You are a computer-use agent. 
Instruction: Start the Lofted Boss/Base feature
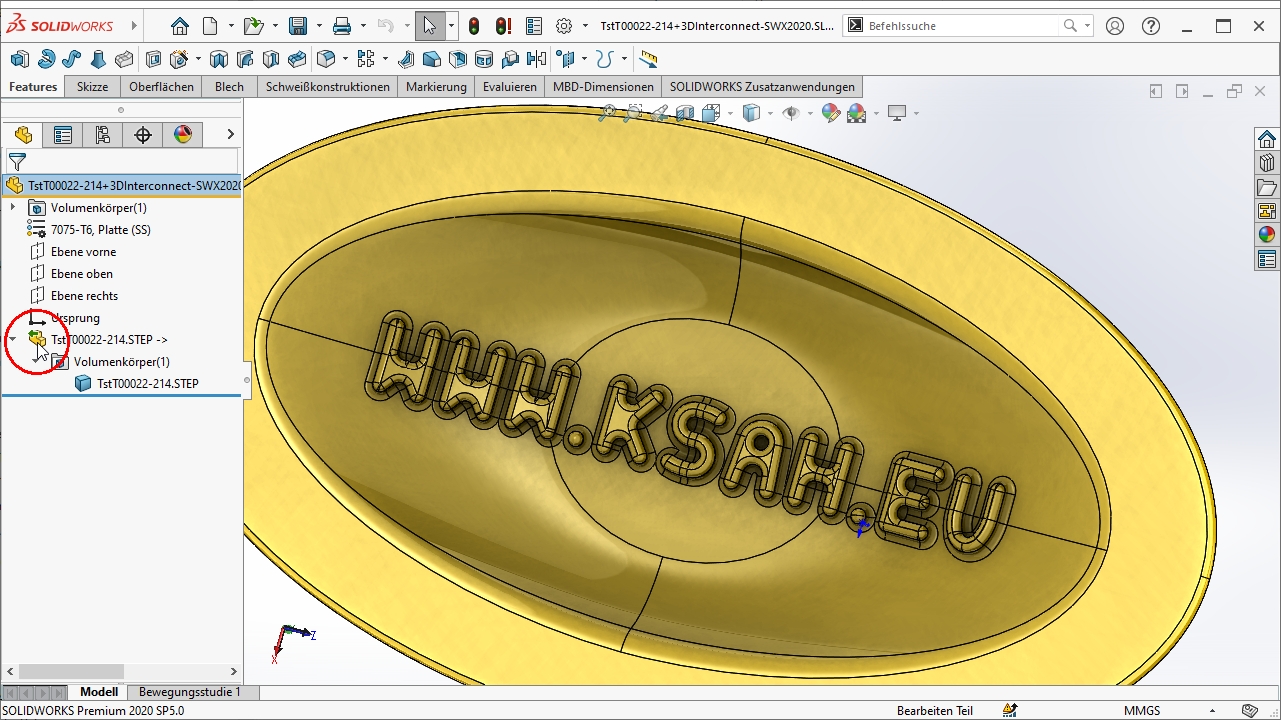pos(98,59)
